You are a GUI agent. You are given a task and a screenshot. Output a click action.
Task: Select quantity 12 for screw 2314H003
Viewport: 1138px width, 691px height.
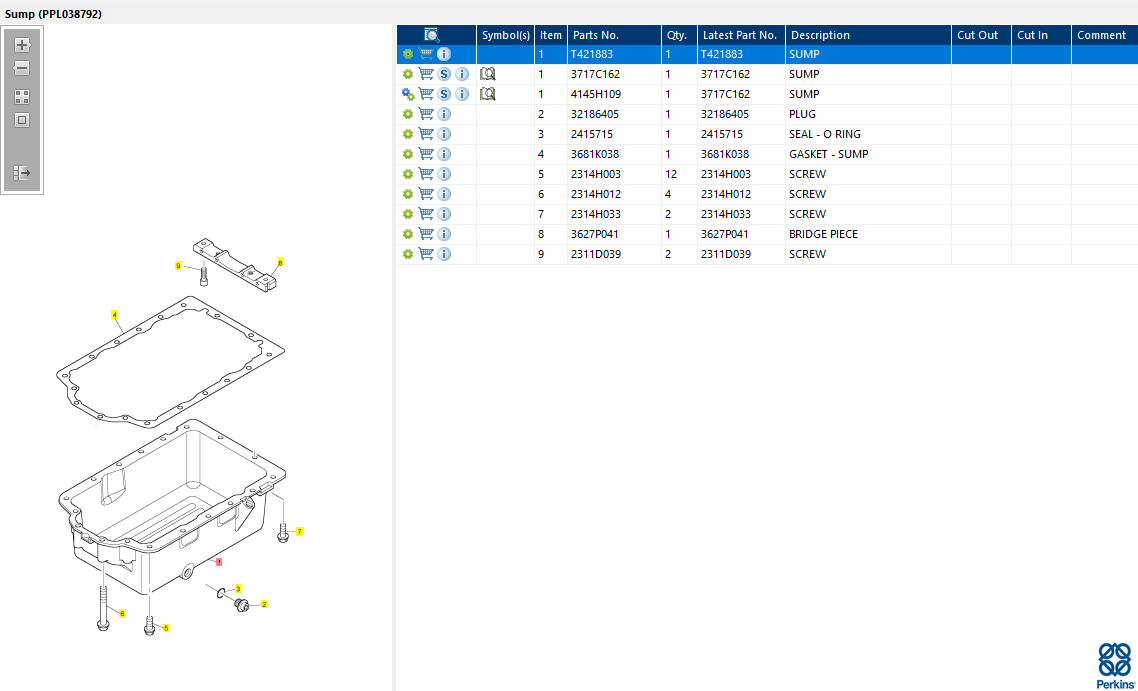671,174
